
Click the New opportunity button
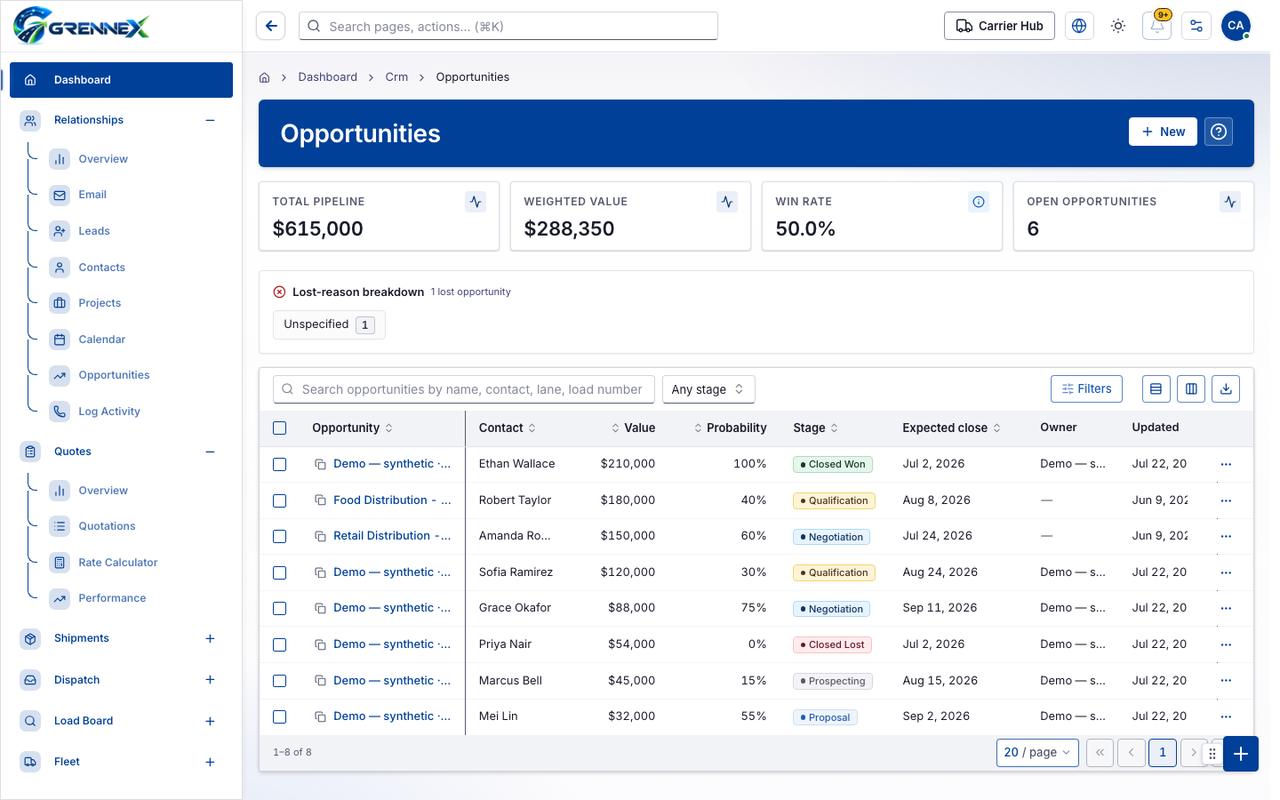click(x=1163, y=132)
